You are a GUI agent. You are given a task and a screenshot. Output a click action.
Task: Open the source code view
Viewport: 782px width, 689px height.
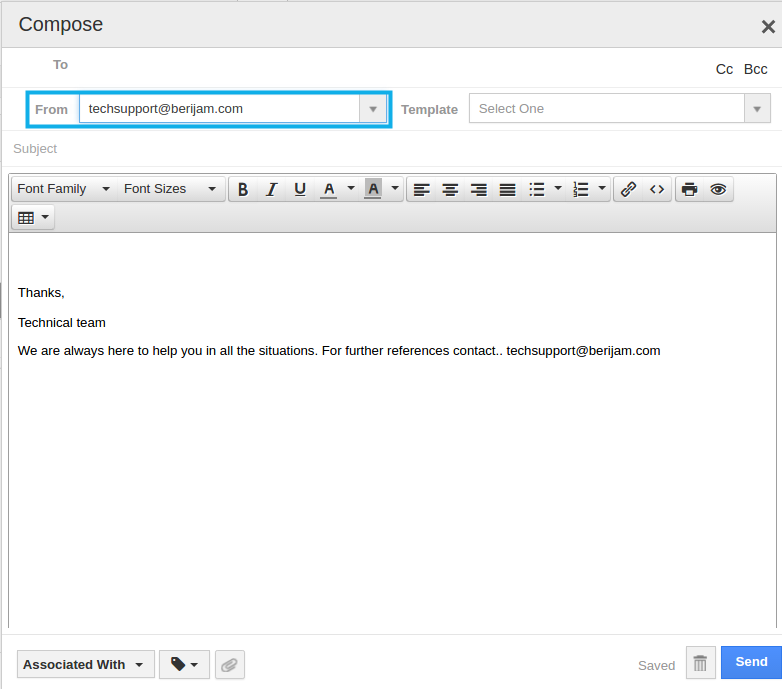[657, 189]
